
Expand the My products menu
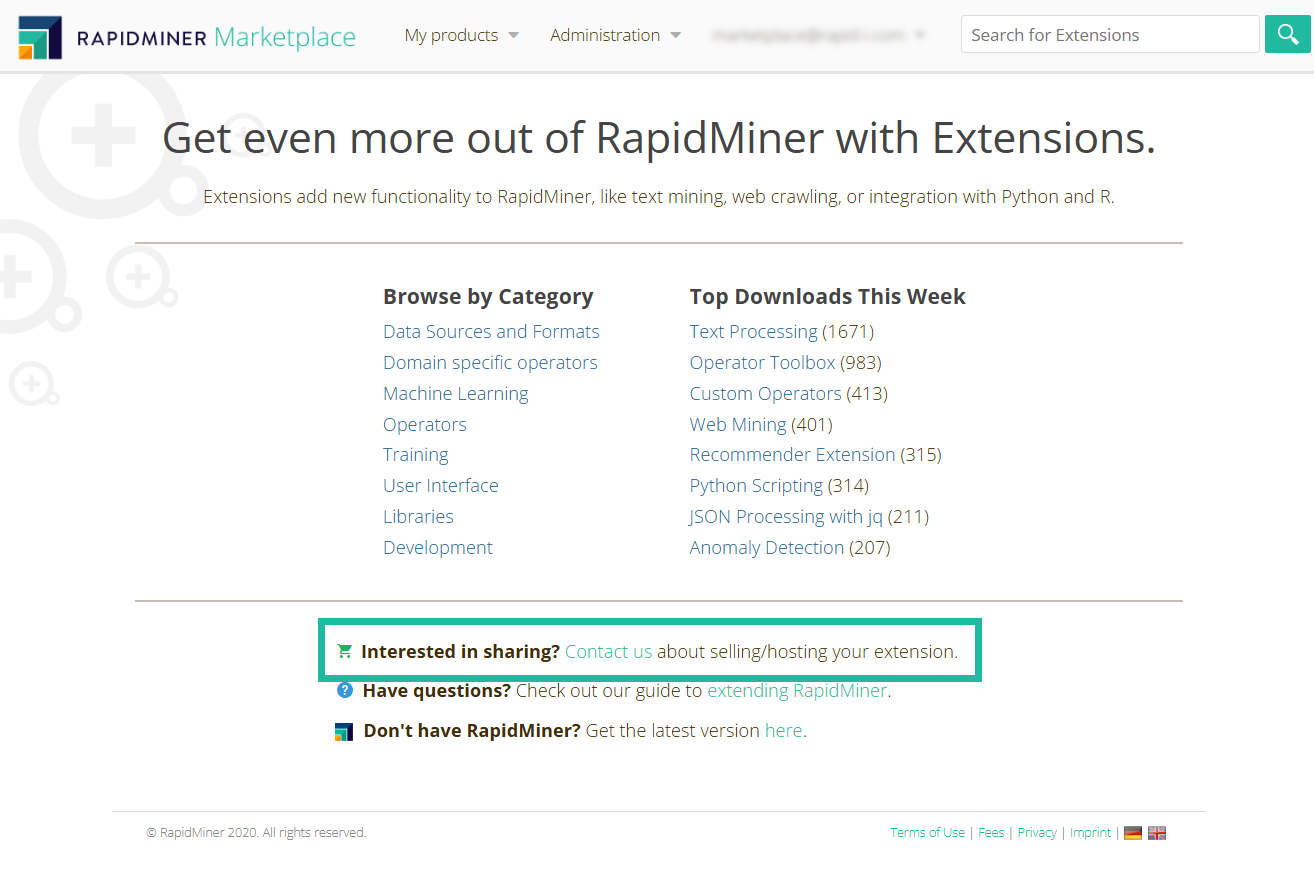(x=513, y=34)
